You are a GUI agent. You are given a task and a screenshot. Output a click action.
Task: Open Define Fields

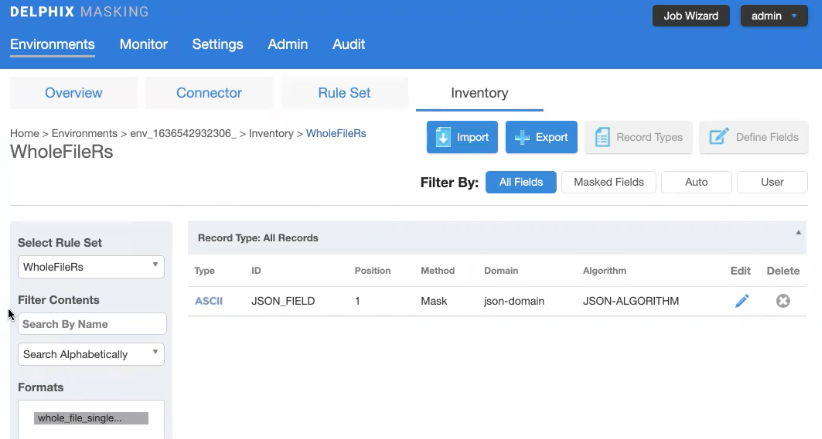(x=754, y=138)
